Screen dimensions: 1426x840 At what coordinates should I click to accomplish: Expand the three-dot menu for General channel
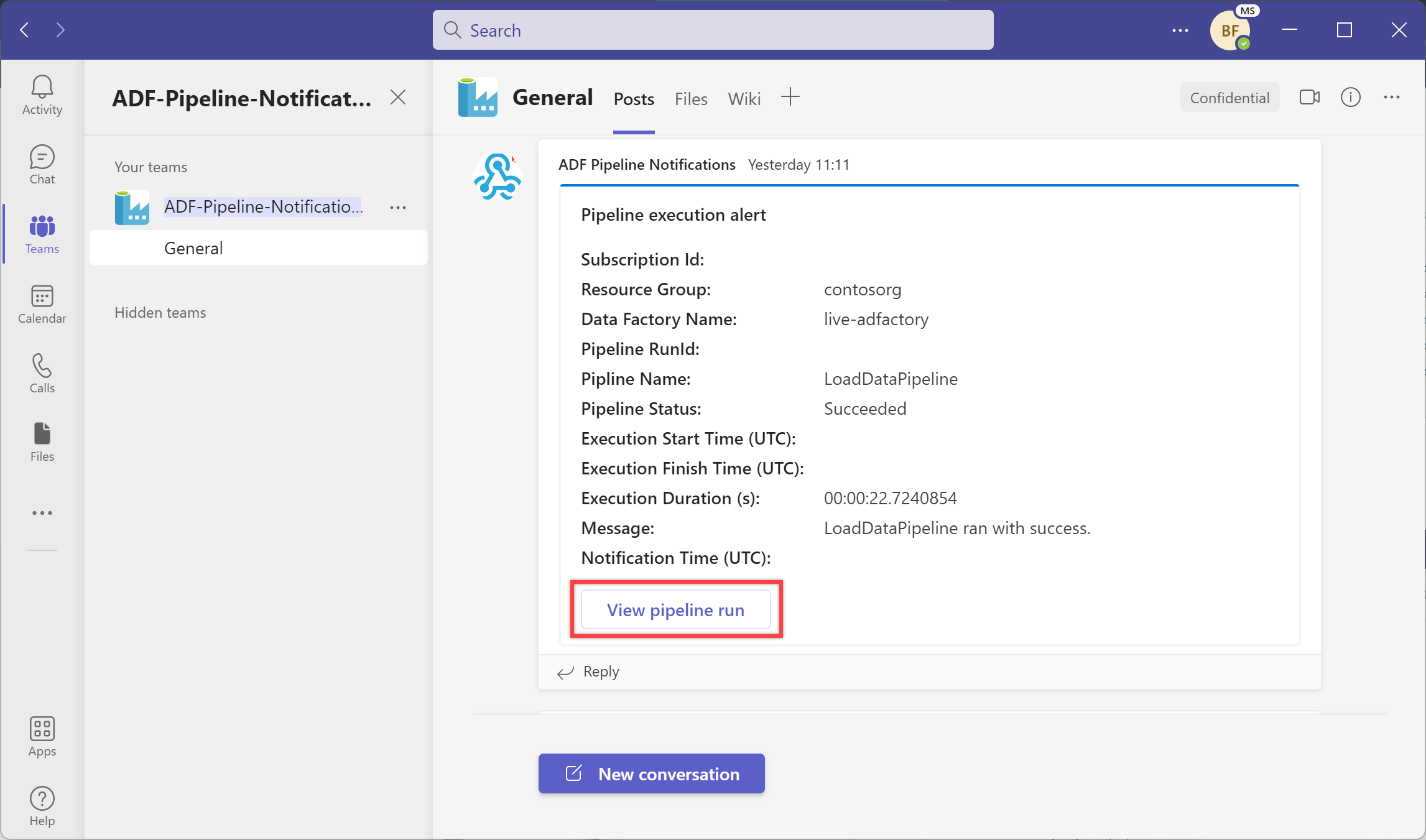pyautogui.click(x=399, y=247)
